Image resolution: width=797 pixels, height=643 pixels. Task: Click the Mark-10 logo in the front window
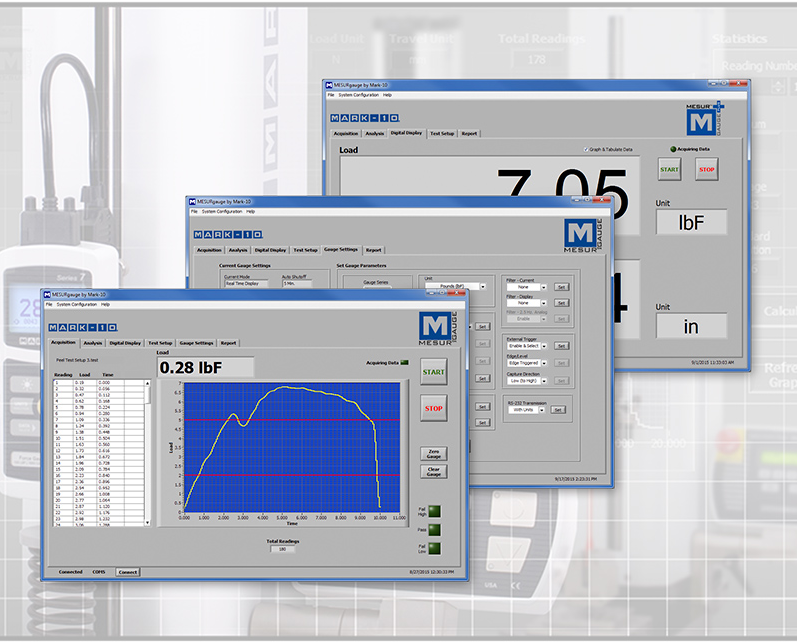[x=83, y=327]
